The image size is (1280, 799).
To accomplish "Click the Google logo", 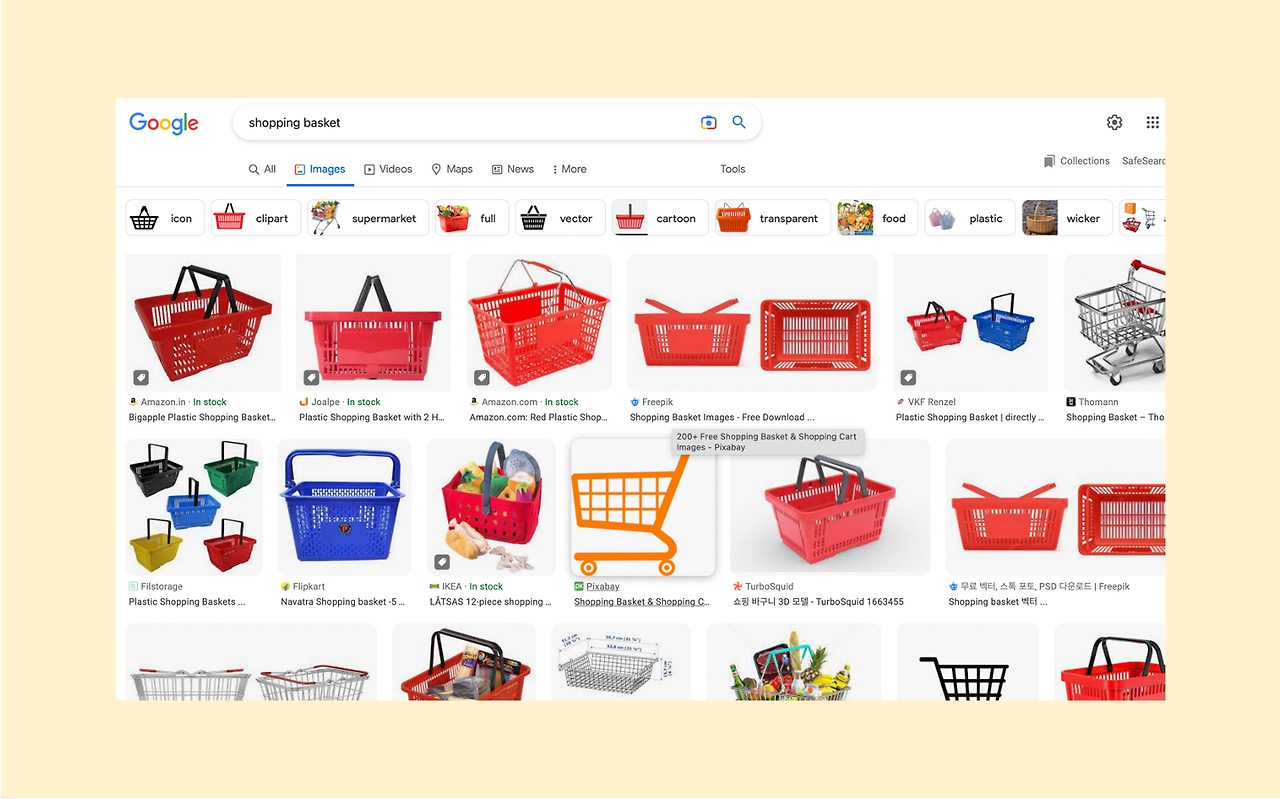I will [x=164, y=123].
